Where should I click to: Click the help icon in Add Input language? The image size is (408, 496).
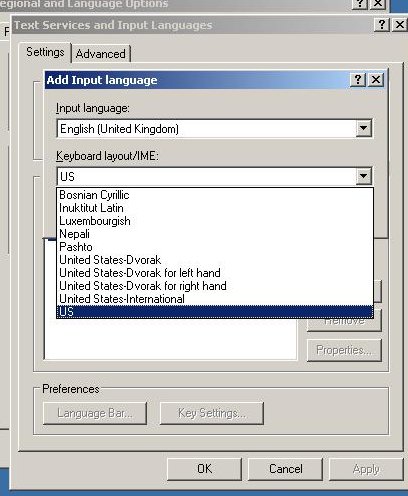(358, 80)
